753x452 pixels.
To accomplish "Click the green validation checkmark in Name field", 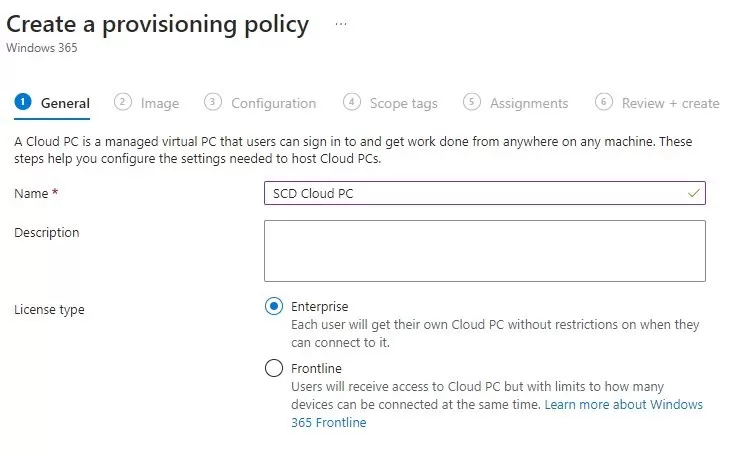I will pyautogui.click(x=693, y=193).
